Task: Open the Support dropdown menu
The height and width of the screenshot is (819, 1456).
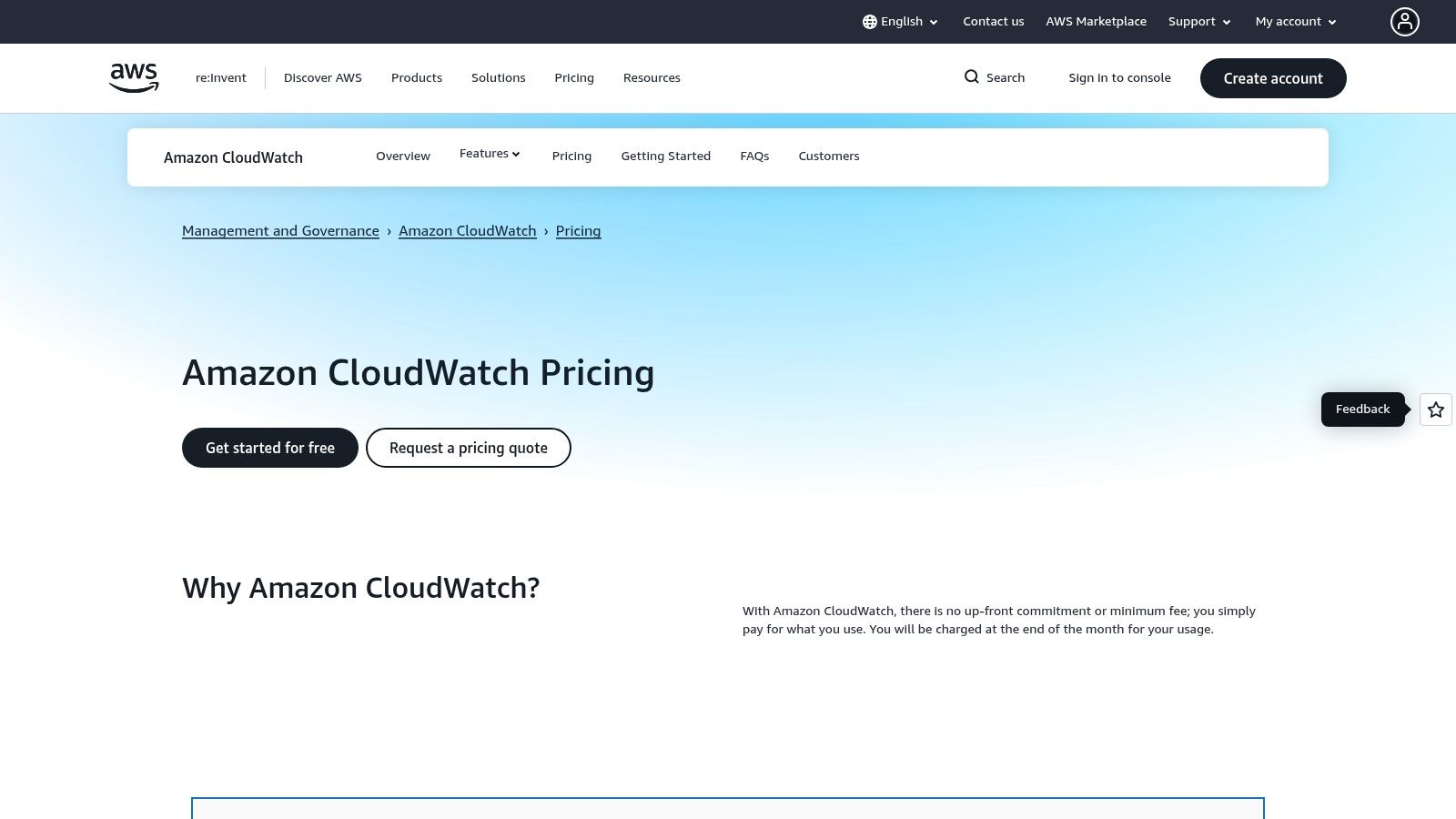Action: pos(1198,22)
